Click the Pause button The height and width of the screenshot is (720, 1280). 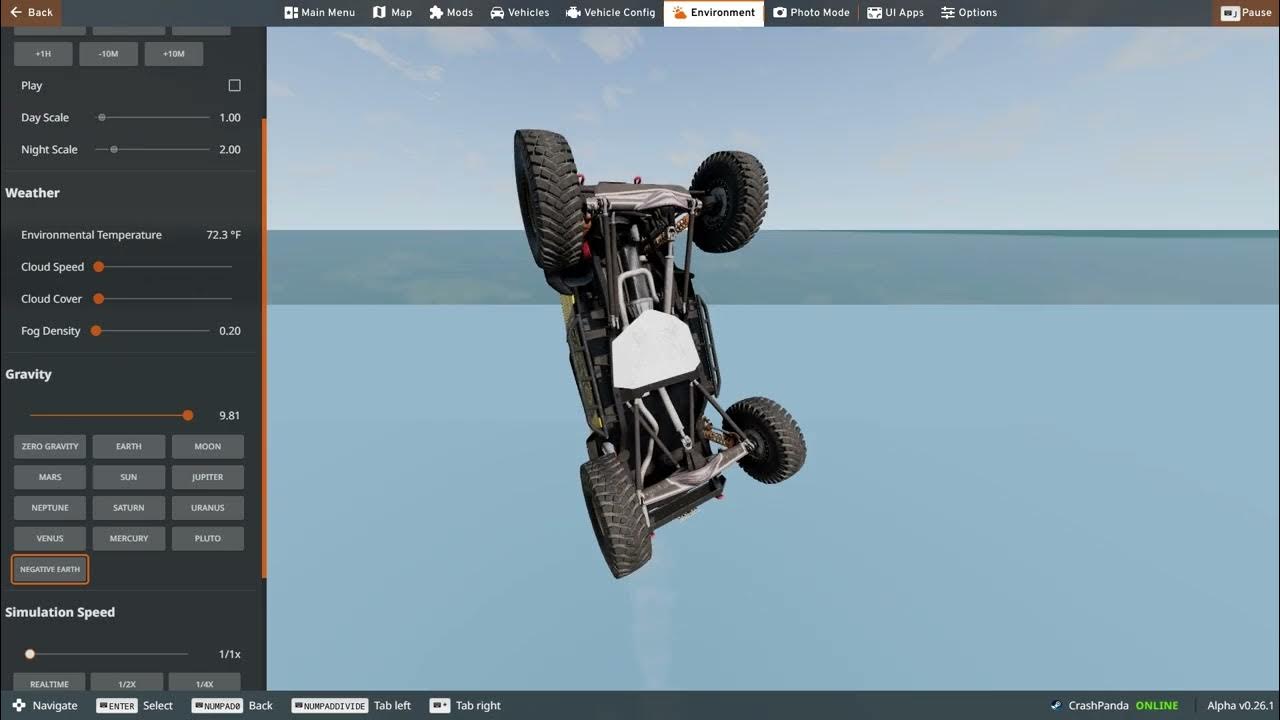coord(1246,12)
